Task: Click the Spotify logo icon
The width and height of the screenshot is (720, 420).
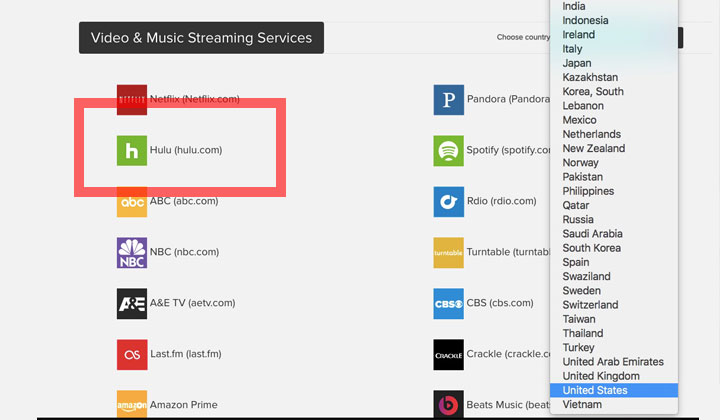Action: [x=449, y=151]
